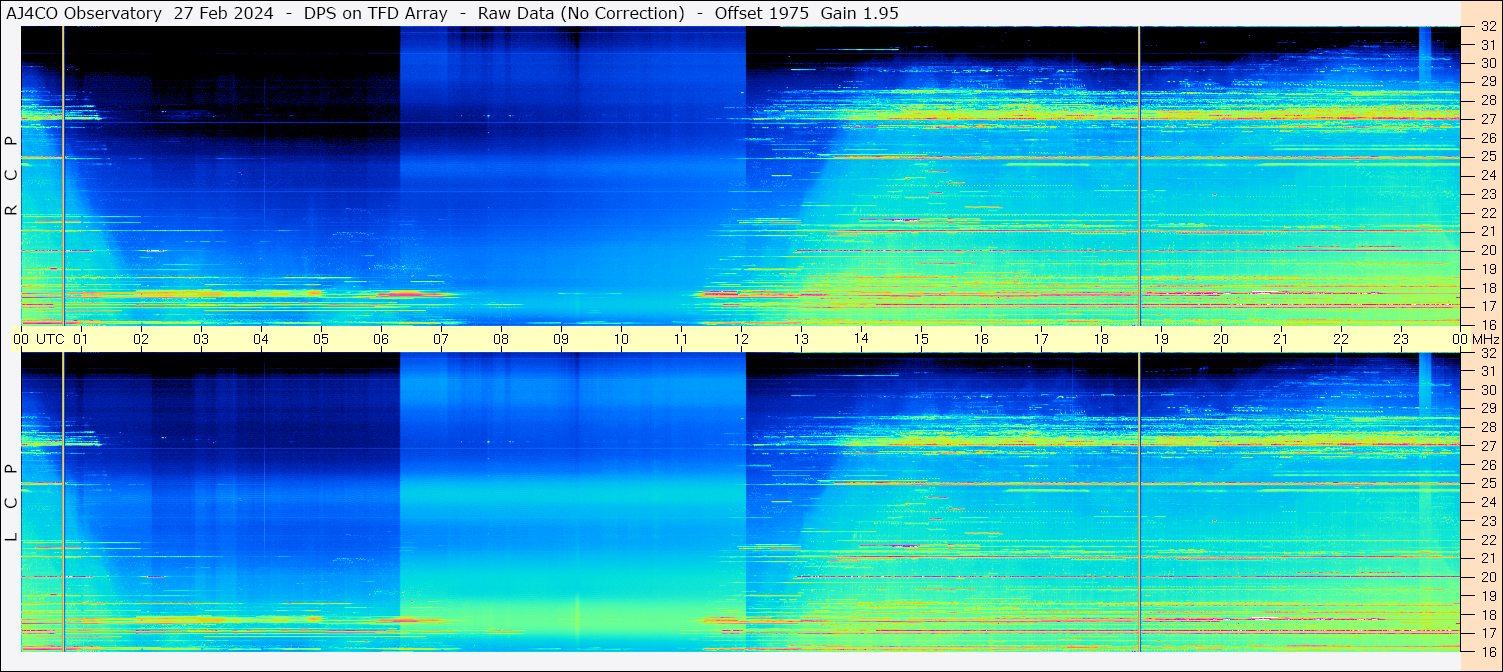This screenshot has height=672, width=1503.
Task: Click the "AJ4CO Observatory" title text
Action: point(84,13)
